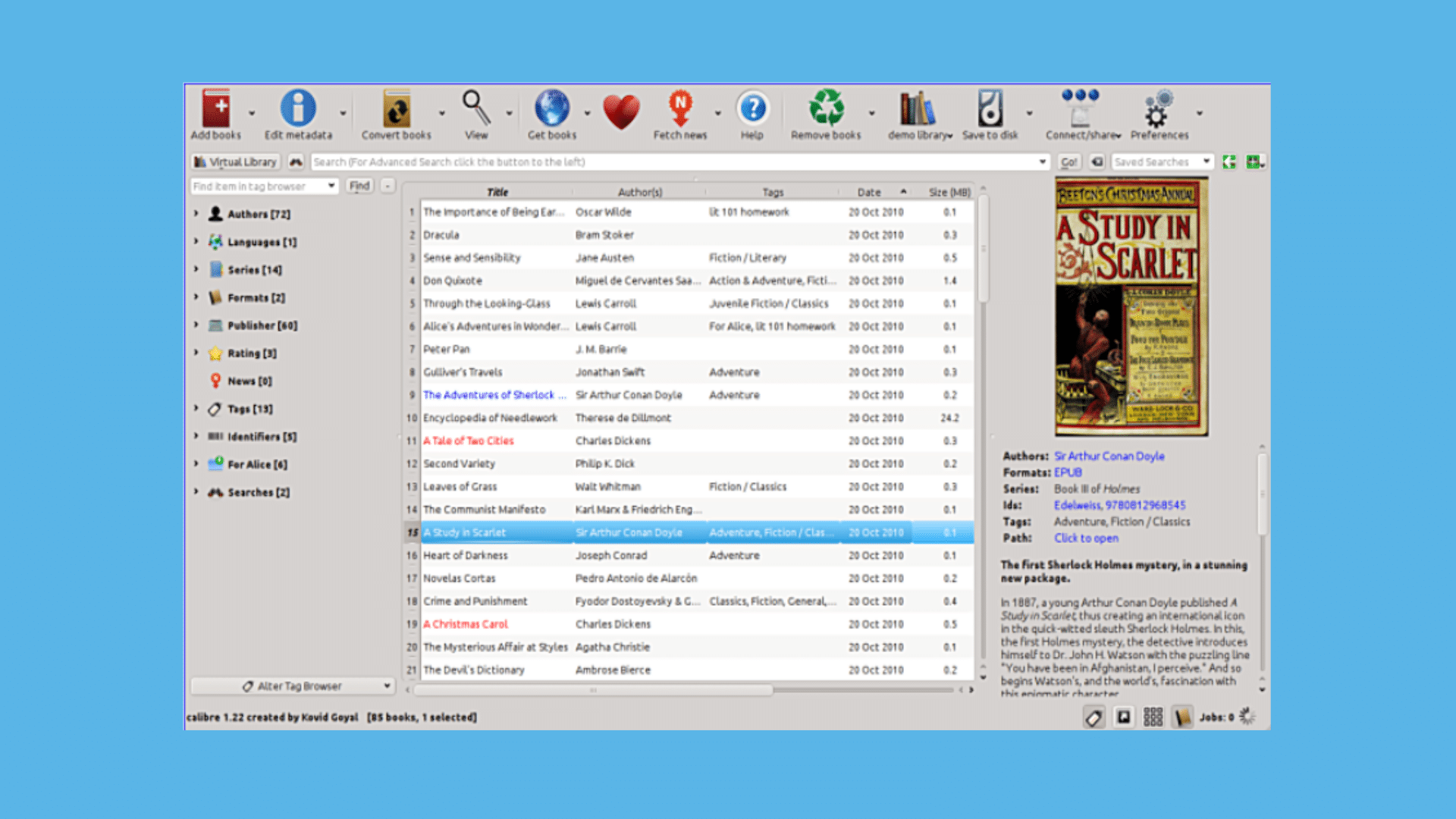Click the green copy-search icon
The width and height of the screenshot is (1456, 819).
(1229, 162)
